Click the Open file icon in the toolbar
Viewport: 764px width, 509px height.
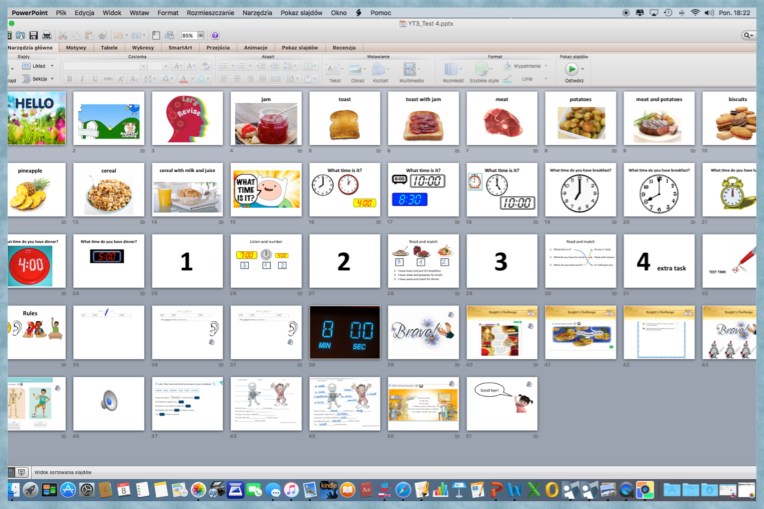click(x=20, y=35)
